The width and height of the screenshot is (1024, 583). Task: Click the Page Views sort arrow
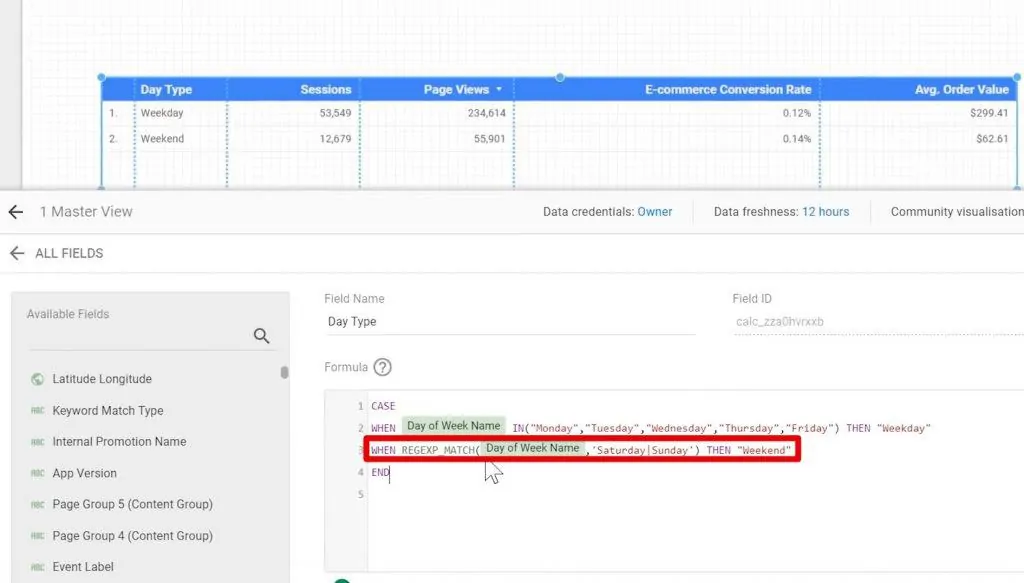click(x=499, y=90)
